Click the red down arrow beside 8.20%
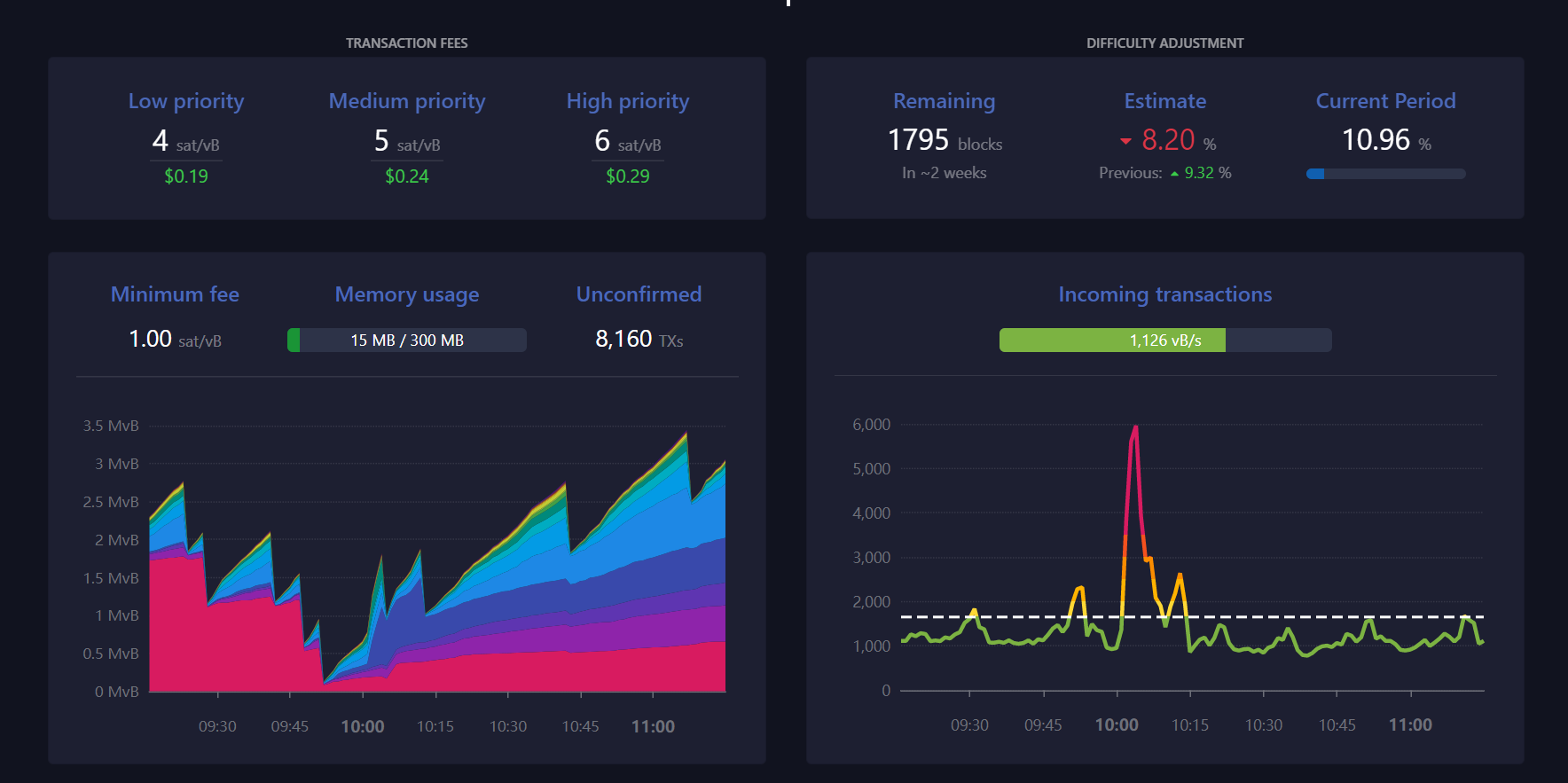 (1126, 141)
